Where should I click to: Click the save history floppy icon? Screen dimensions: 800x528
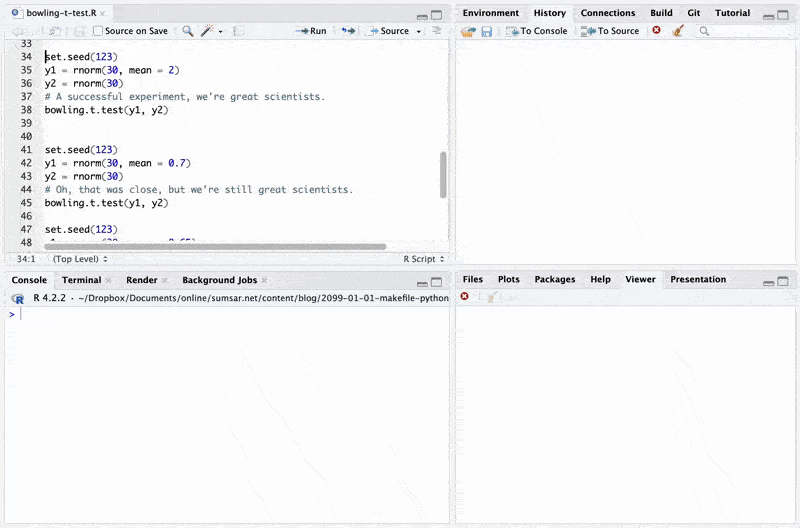click(486, 32)
